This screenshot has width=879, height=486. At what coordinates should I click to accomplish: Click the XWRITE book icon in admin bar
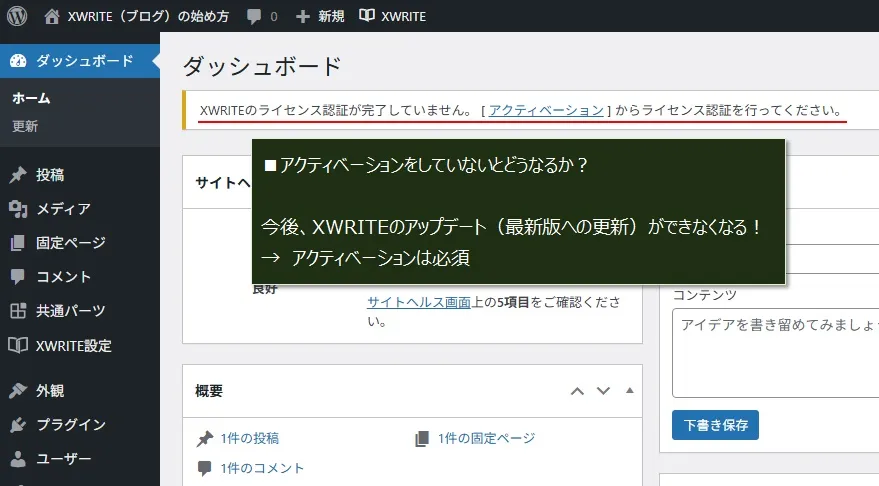point(367,16)
